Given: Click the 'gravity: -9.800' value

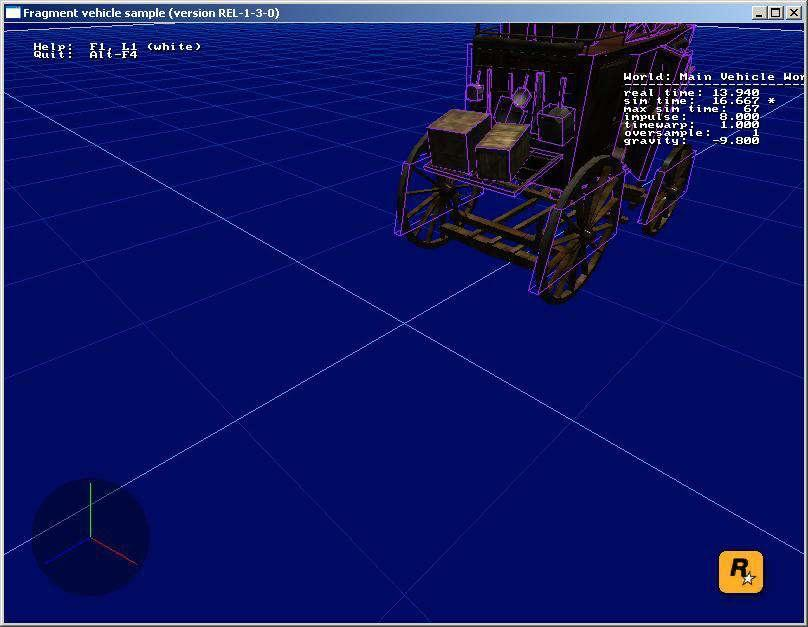Looking at the screenshot, I should tap(691, 140).
